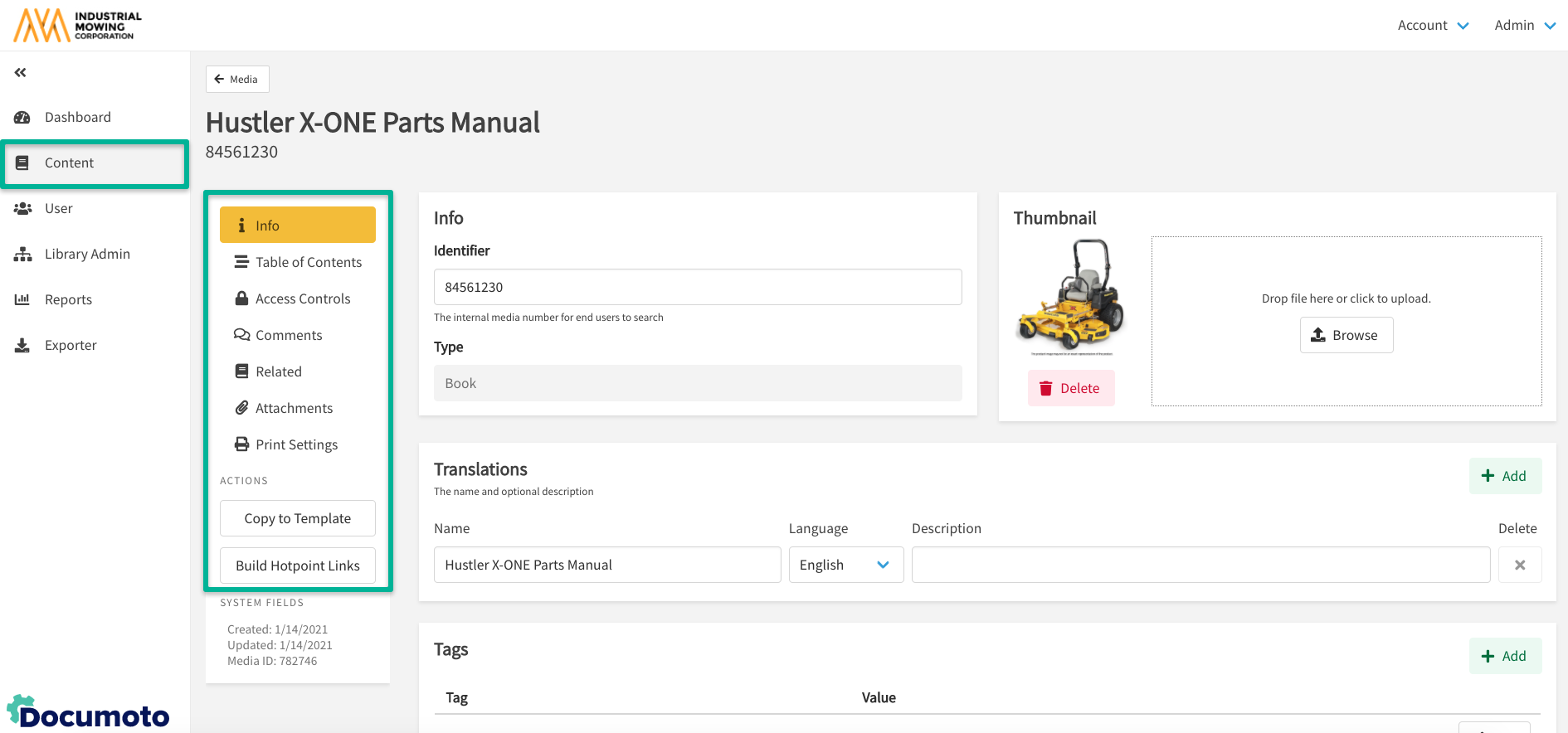Open the Account dropdown menu
The height and width of the screenshot is (733, 1568).
pos(1433,26)
